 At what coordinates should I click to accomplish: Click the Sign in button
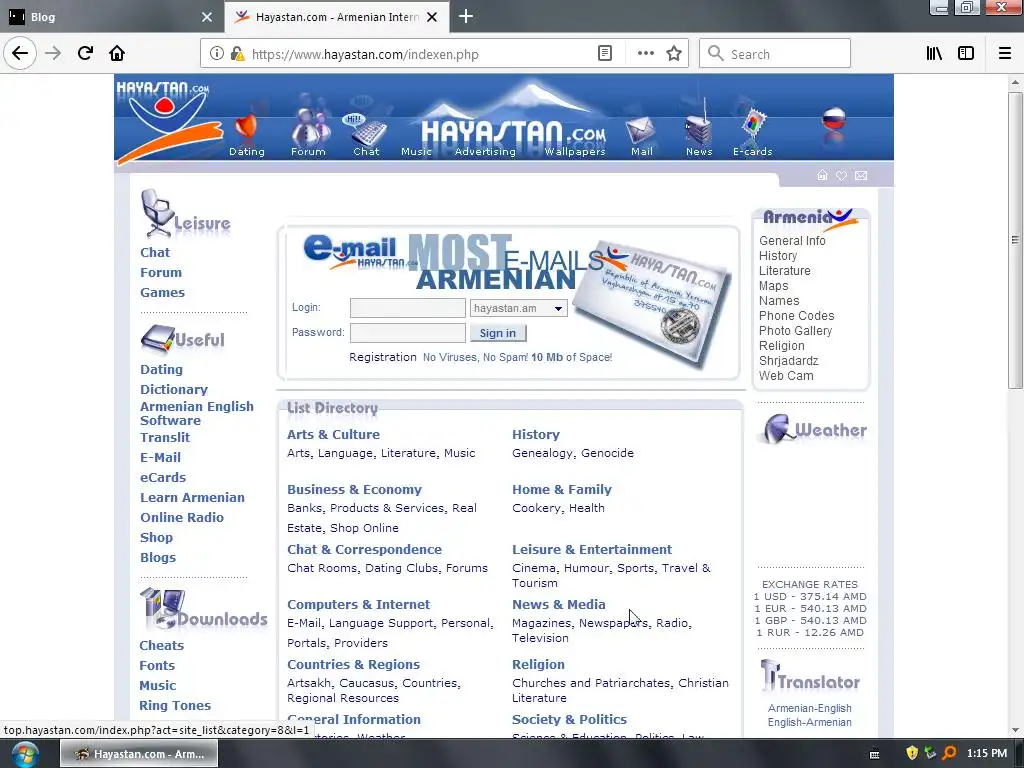[x=498, y=333]
